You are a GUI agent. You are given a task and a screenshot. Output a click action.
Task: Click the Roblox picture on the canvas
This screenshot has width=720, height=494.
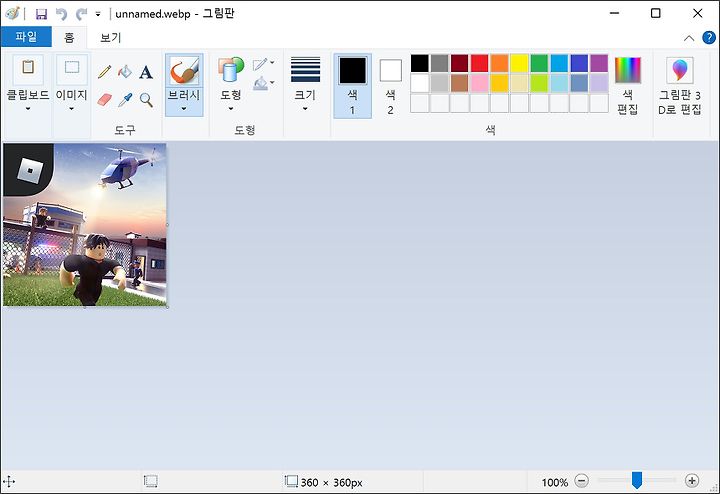point(85,225)
